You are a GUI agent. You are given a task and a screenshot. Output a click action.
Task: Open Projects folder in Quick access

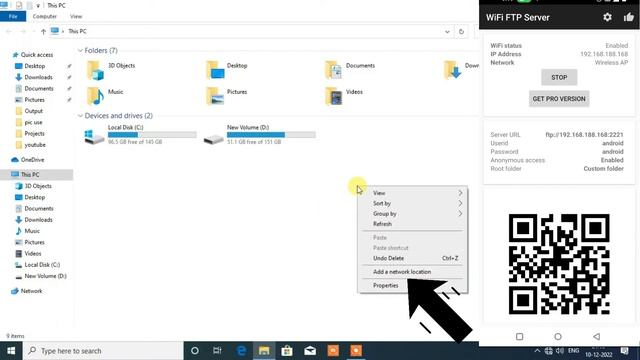34,133
